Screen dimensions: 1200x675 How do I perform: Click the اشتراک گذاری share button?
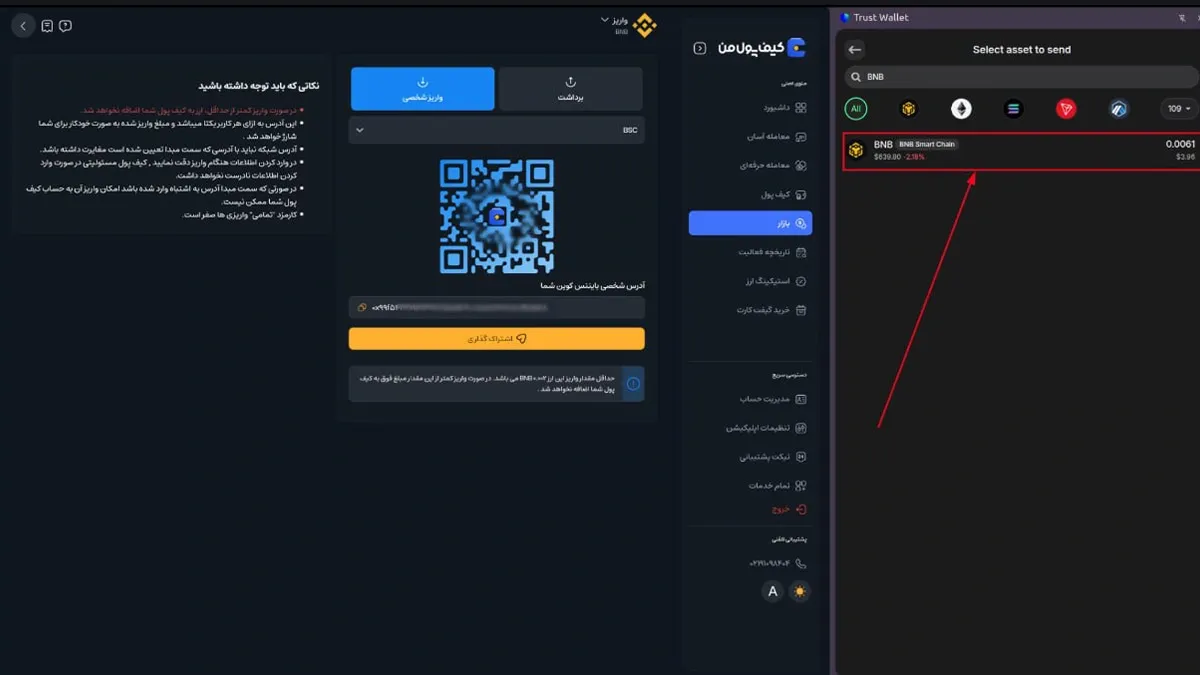[x=496, y=339]
